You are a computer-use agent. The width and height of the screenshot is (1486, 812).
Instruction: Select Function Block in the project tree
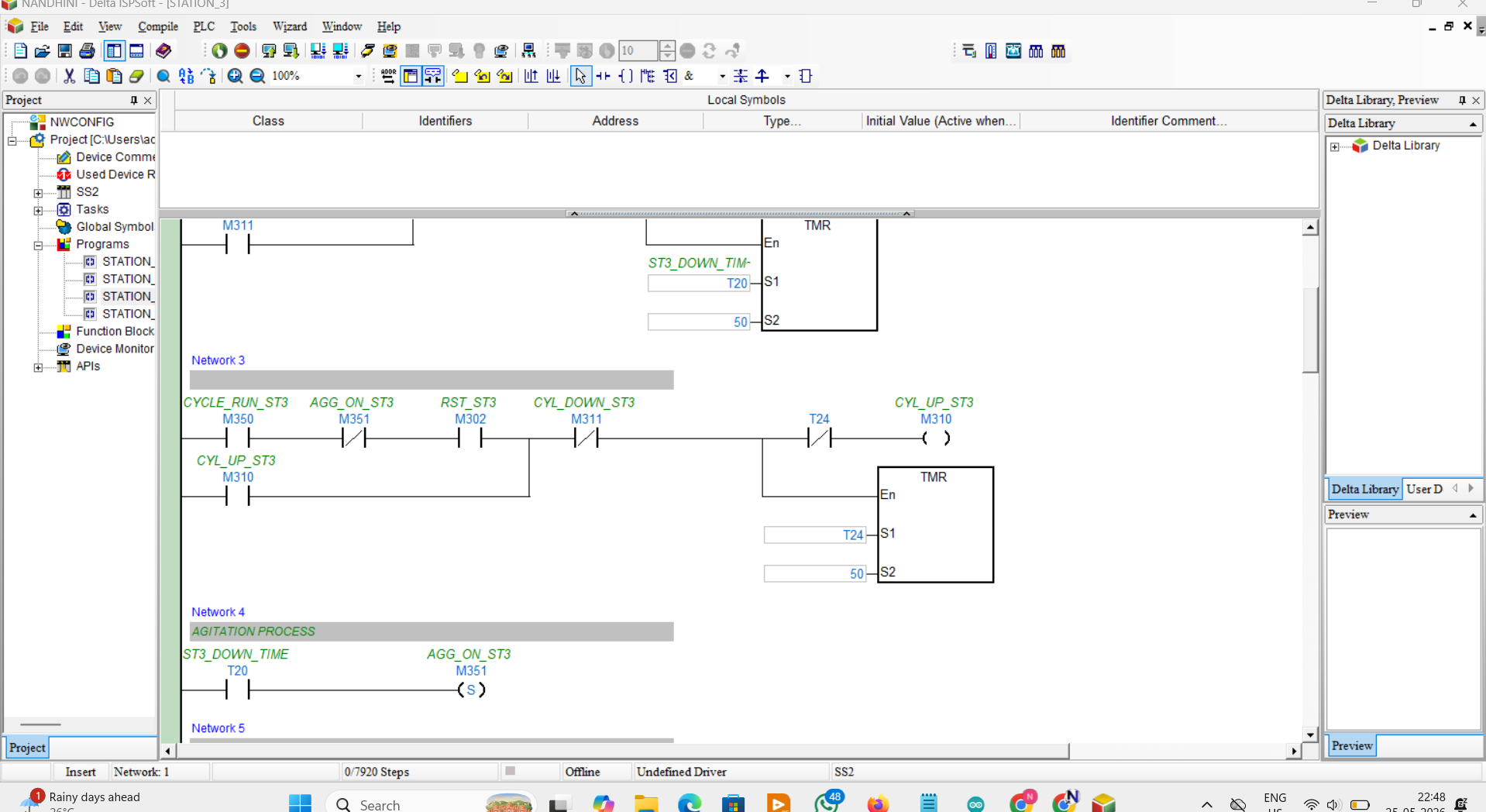click(x=115, y=332)
